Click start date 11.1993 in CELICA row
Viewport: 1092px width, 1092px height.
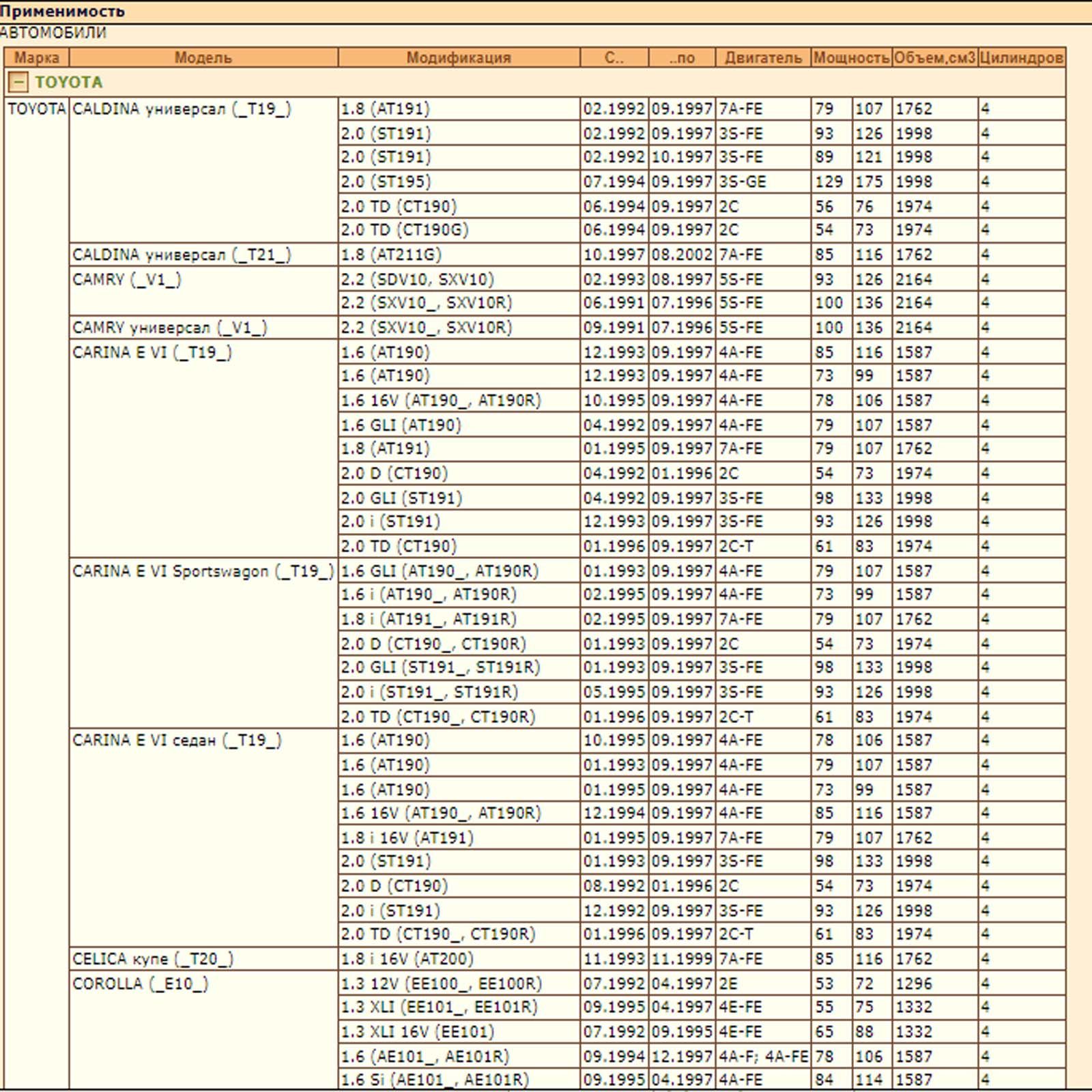pyautogui.click(x=614, y=959)
